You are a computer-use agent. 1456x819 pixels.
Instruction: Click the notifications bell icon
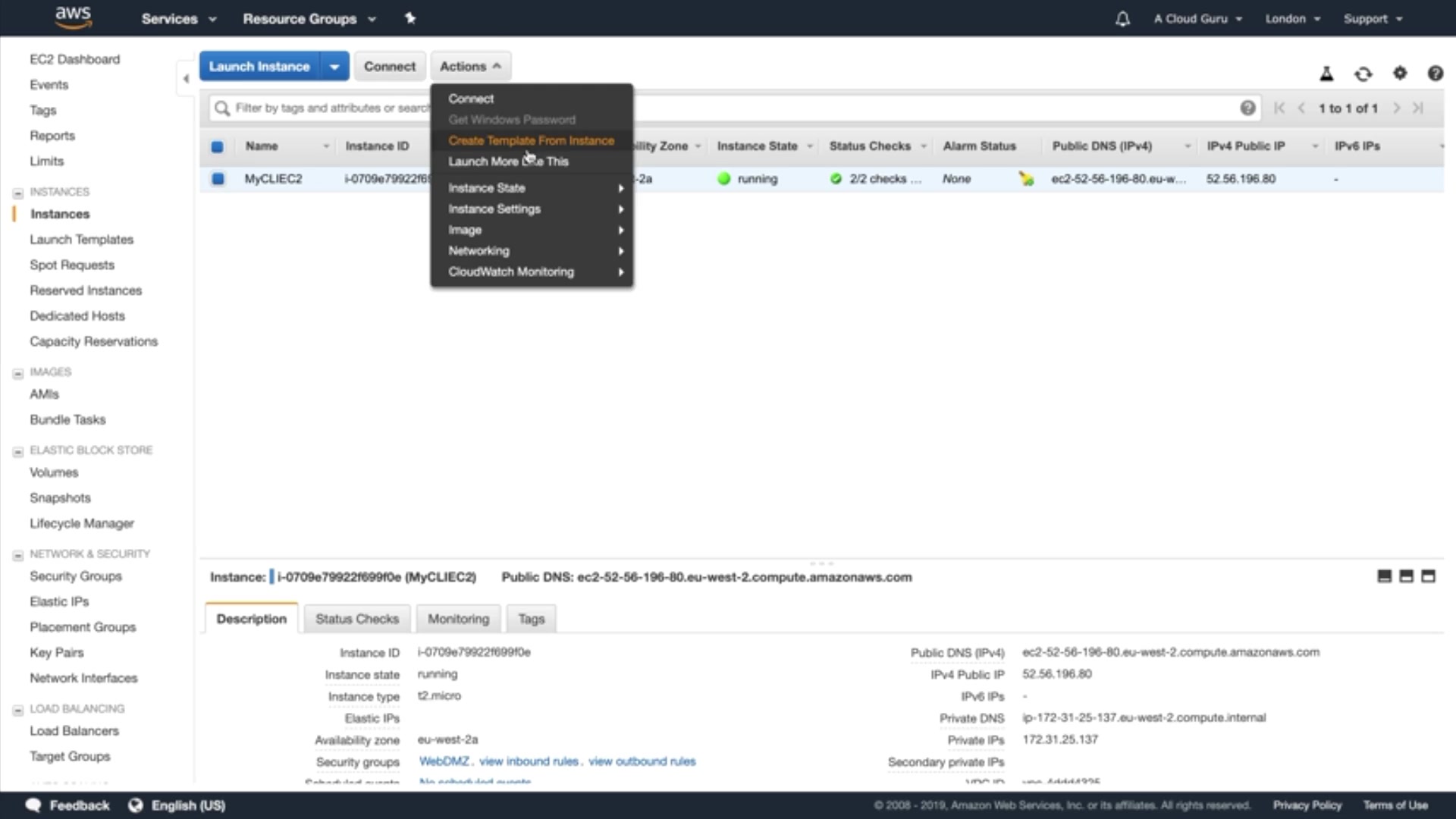pos(1122,19)
